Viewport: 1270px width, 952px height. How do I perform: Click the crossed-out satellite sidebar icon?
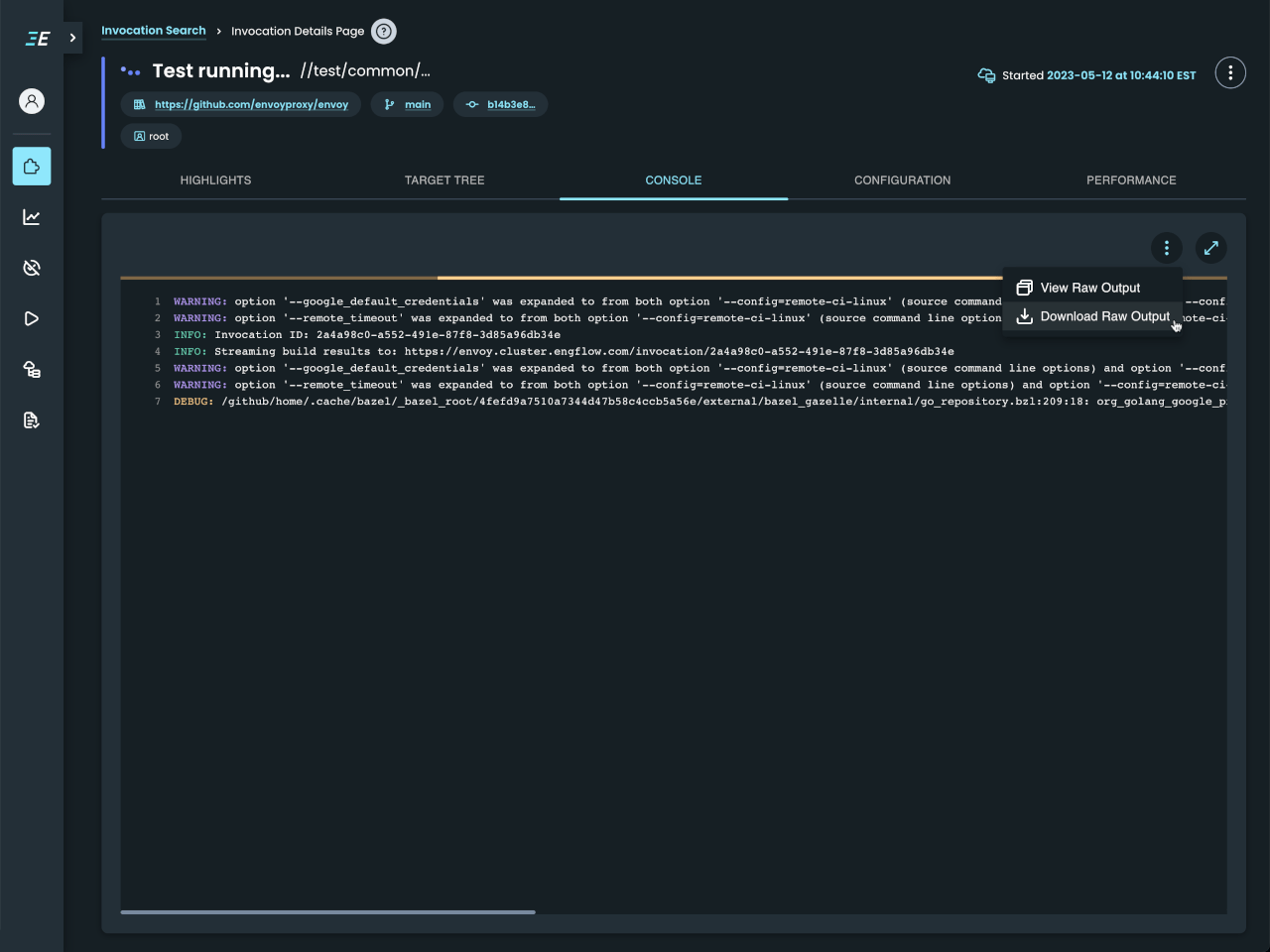tap(31, 268)
